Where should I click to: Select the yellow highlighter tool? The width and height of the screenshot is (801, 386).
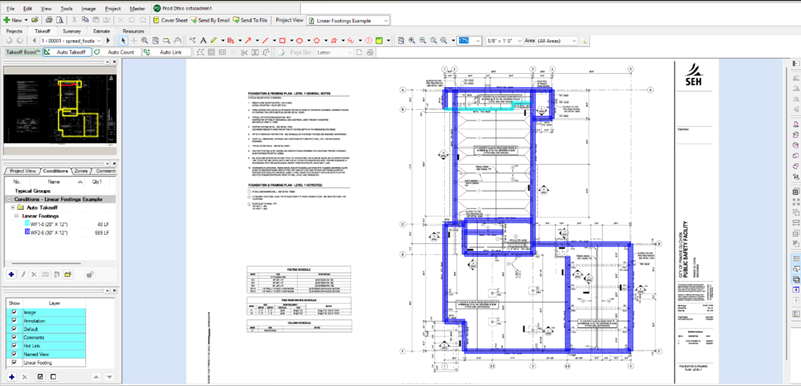pos(214,40)
